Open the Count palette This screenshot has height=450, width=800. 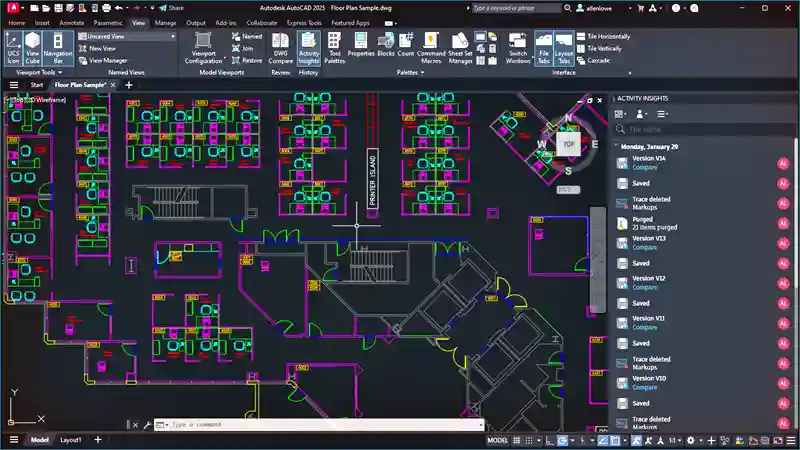point(406,44)
